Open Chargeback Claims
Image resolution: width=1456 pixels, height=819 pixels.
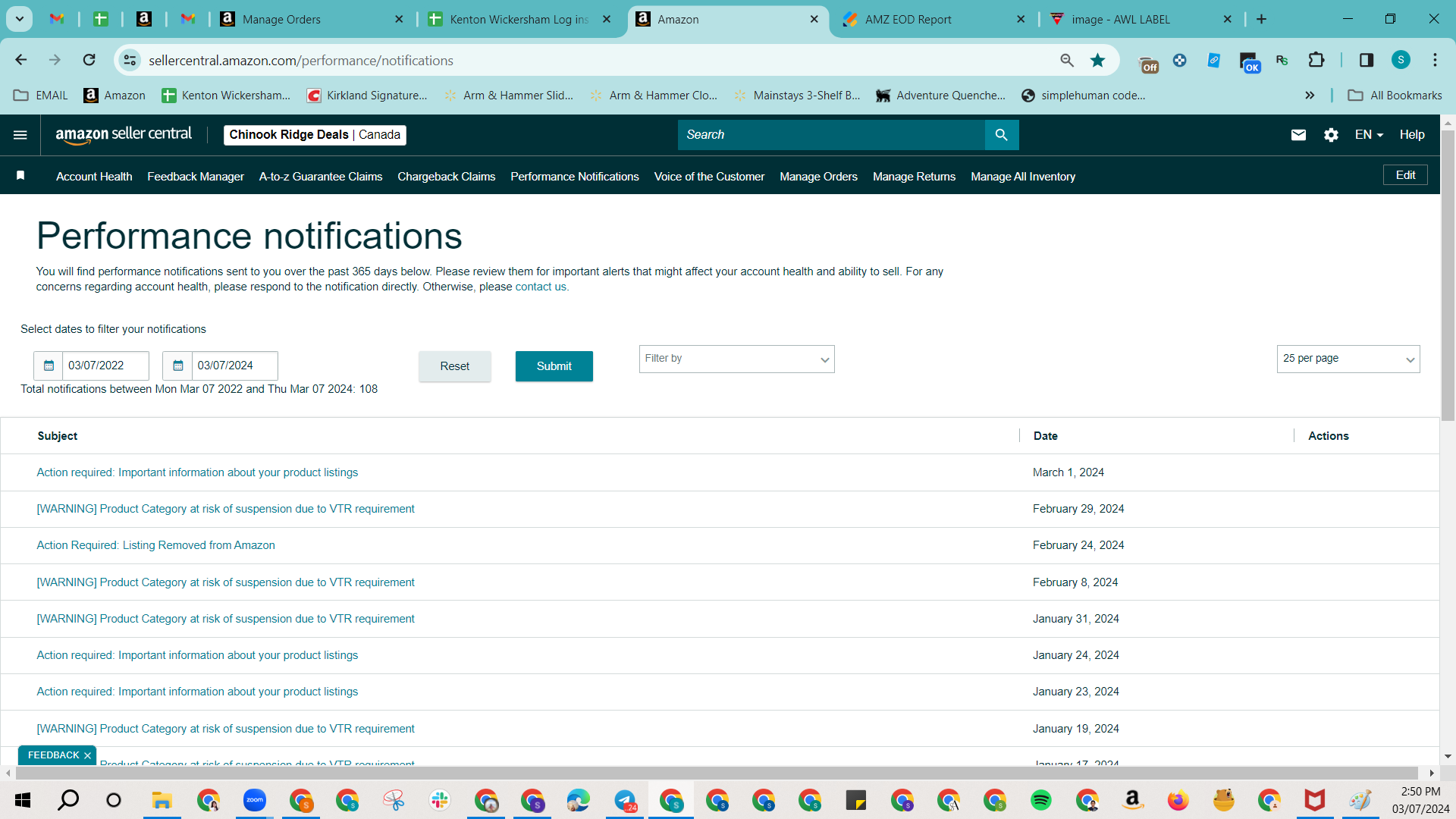click(447, 177)
